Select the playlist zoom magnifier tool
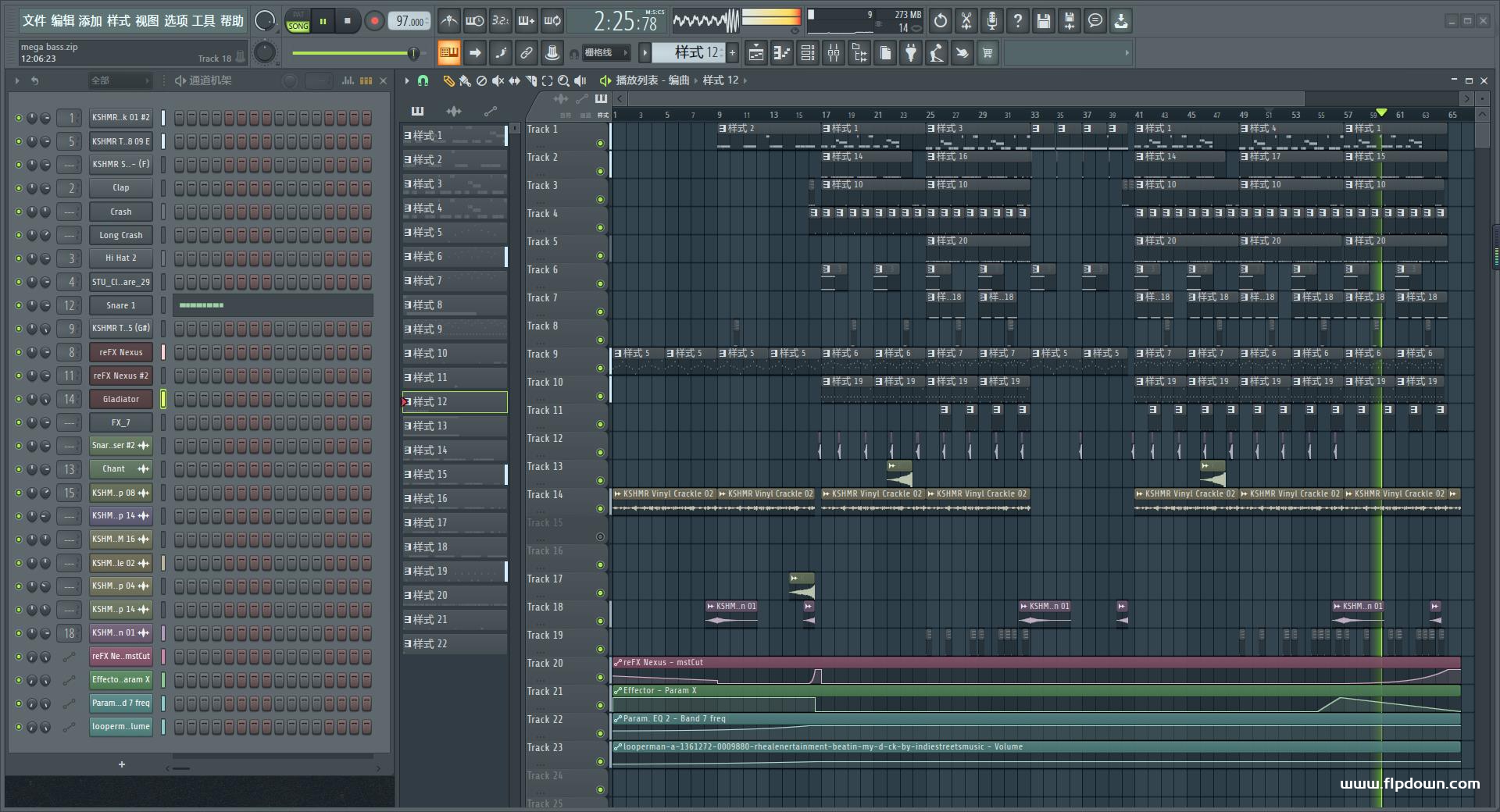Image resolution: width=1500 pixels, height=812 pixels. 563,80
